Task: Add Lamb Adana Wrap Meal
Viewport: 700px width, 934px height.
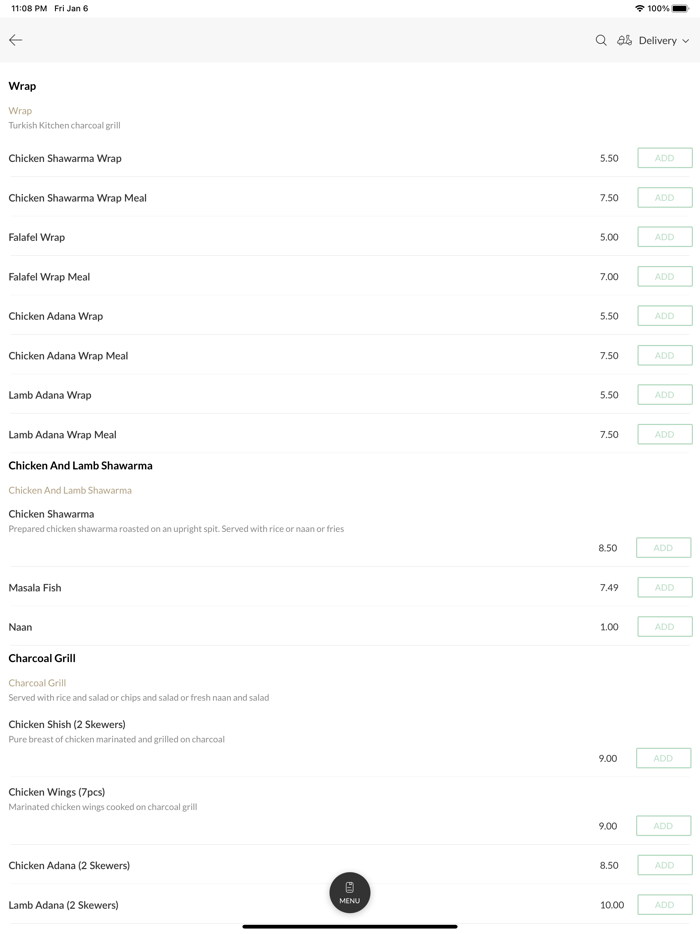Action: click(x=664, y=434)
